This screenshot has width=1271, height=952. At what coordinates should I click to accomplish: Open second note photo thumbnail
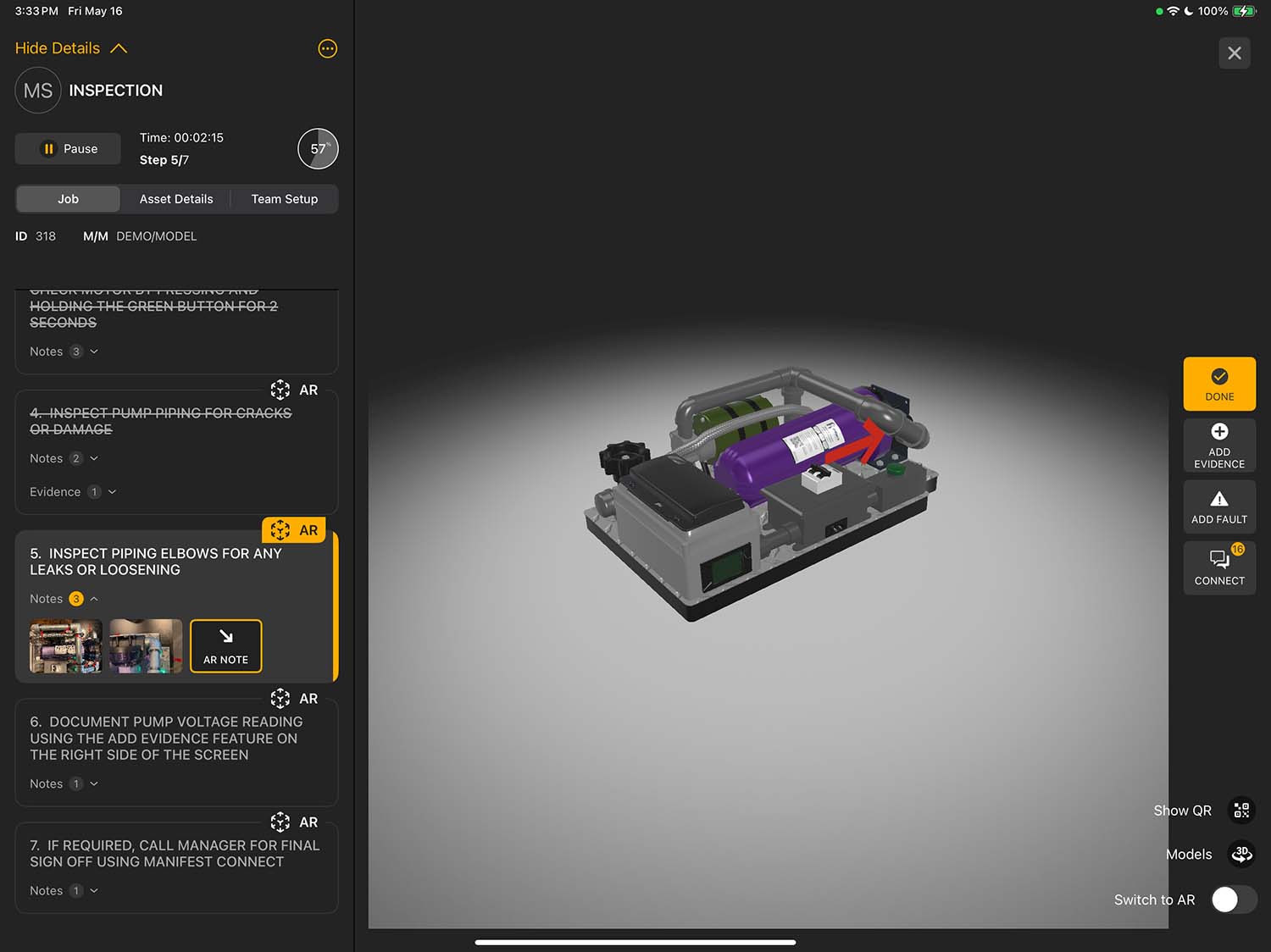146,646
